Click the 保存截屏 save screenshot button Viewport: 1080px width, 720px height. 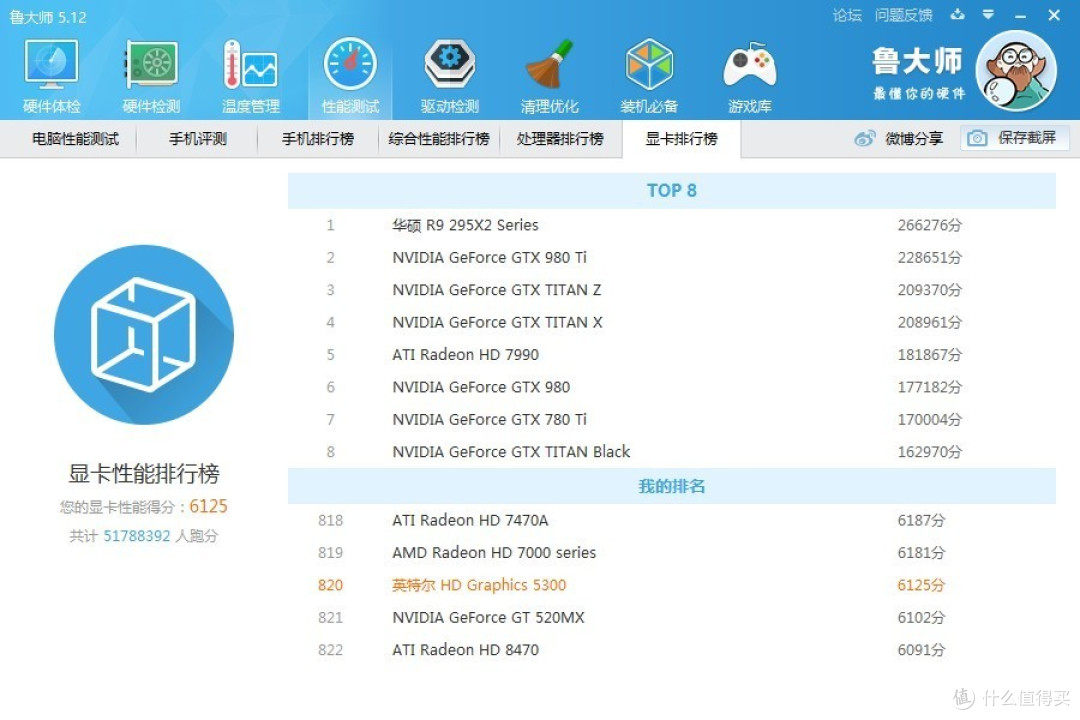[1015, 138]
